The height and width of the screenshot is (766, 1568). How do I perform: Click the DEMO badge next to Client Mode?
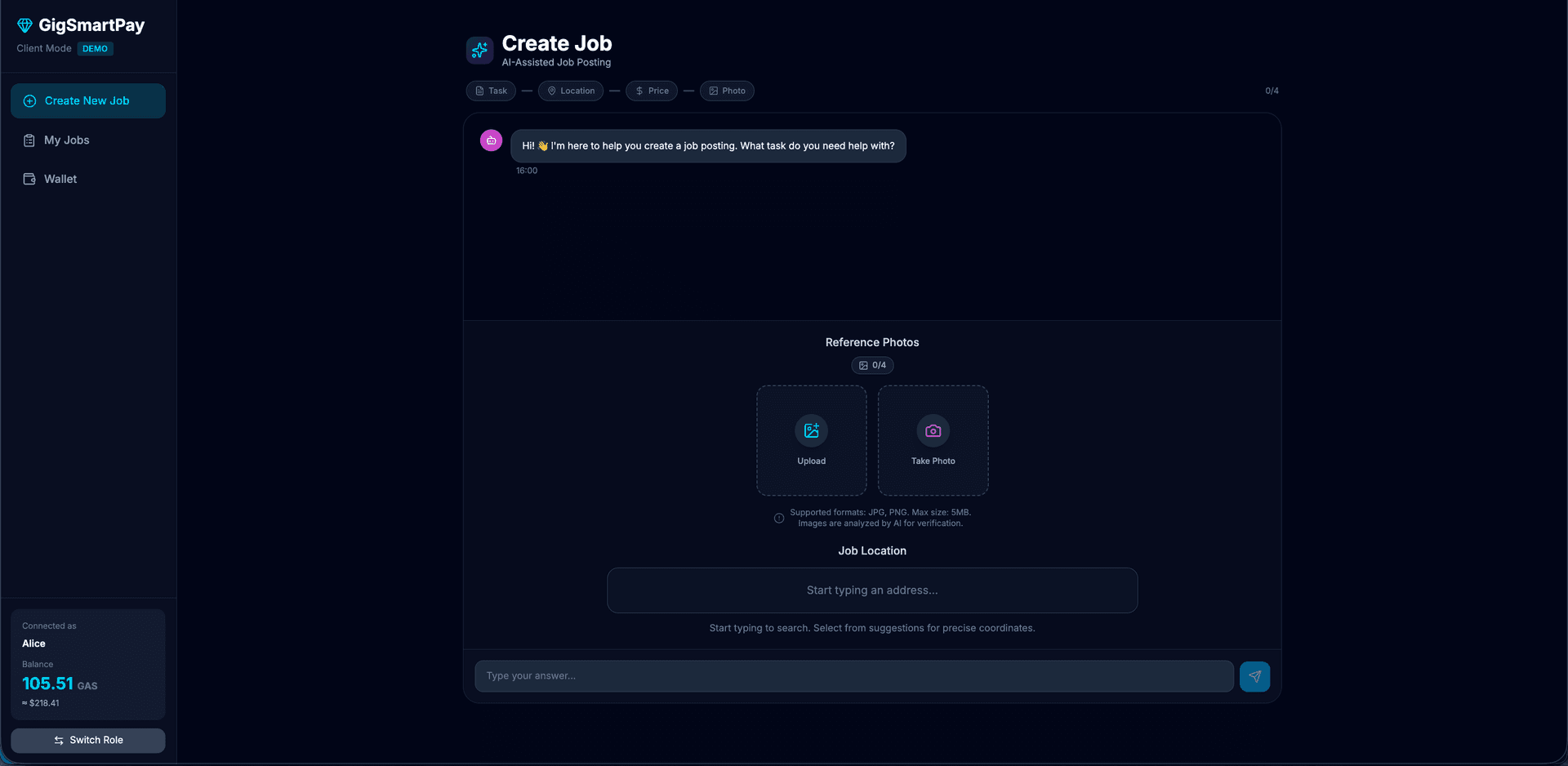(x=95, y=48)
